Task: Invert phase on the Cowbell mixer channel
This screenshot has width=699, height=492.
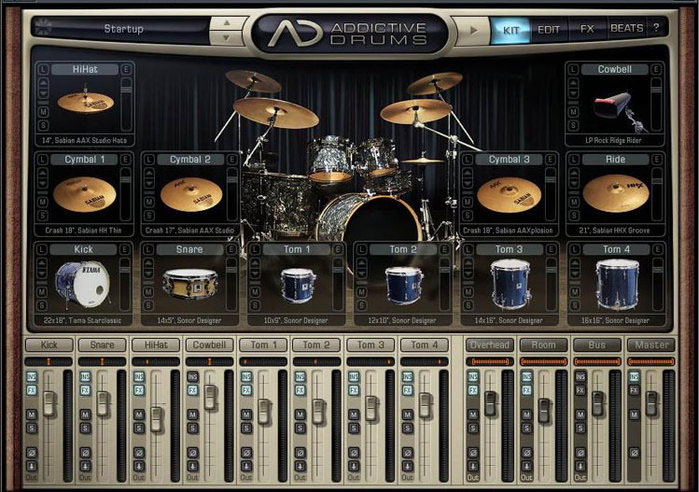Action: pos(193,453)
